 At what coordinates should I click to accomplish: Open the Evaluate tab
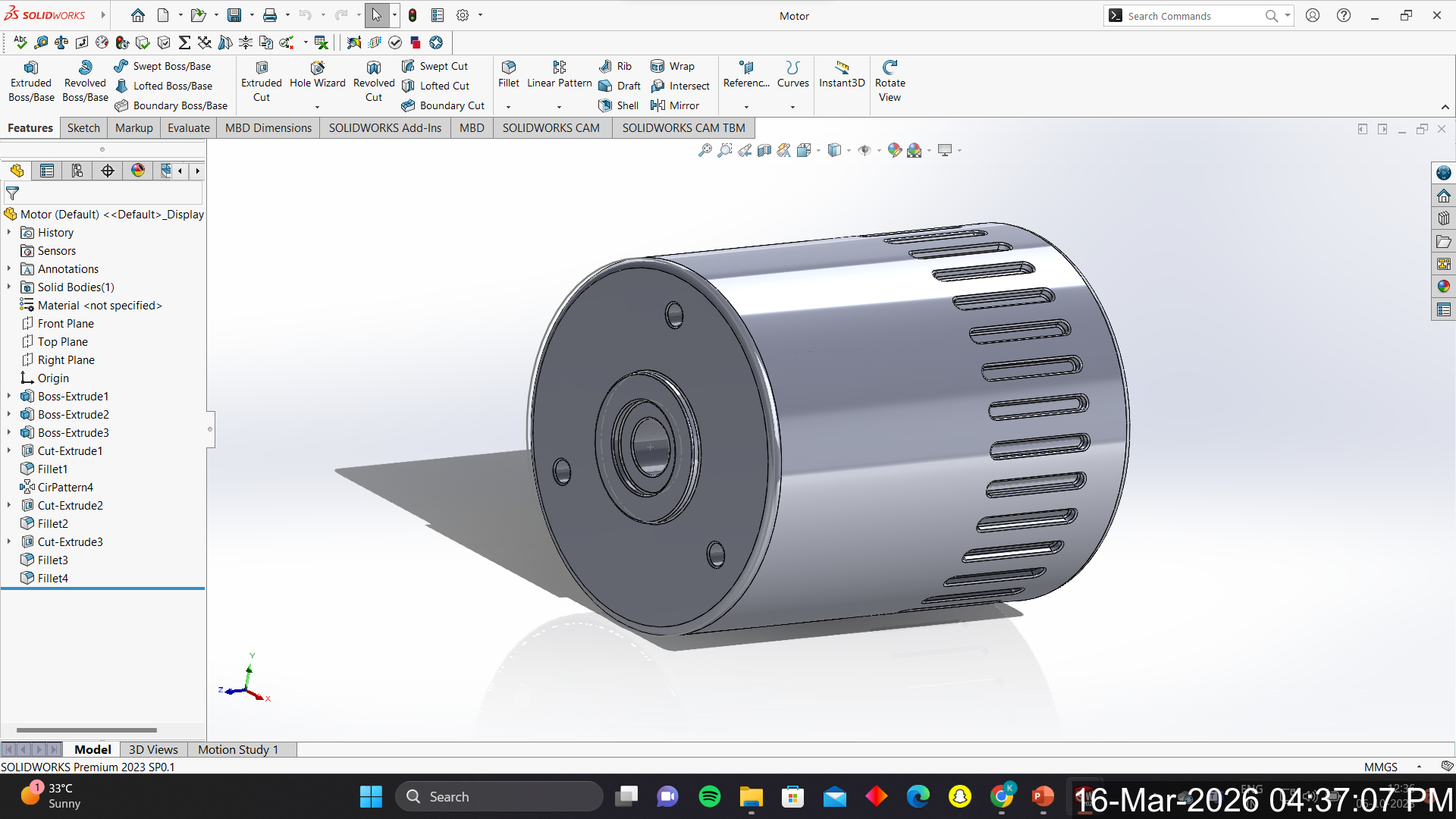[188, 127]
